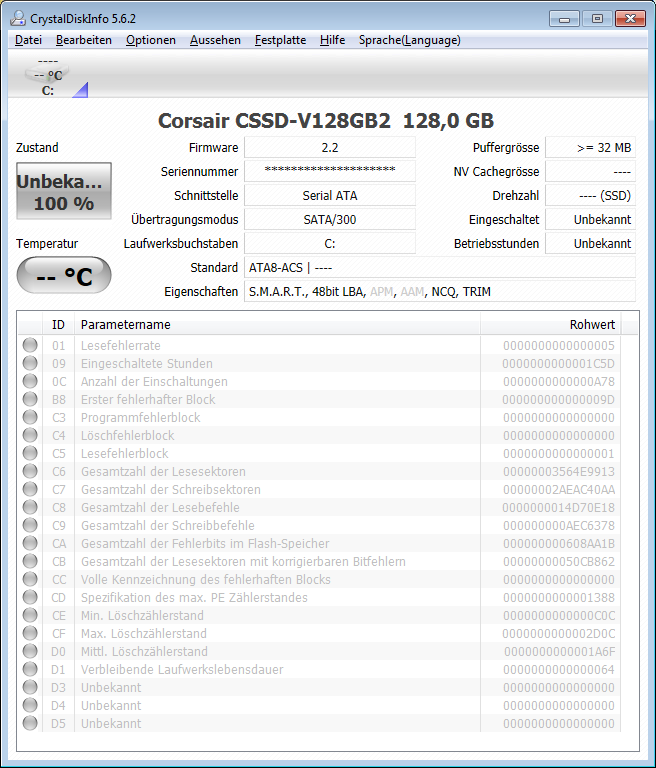656x768 pixels.
Task: Select Gesamtzahl der Fehlerbits im Flash-Speicher
Action: [205, 544]
